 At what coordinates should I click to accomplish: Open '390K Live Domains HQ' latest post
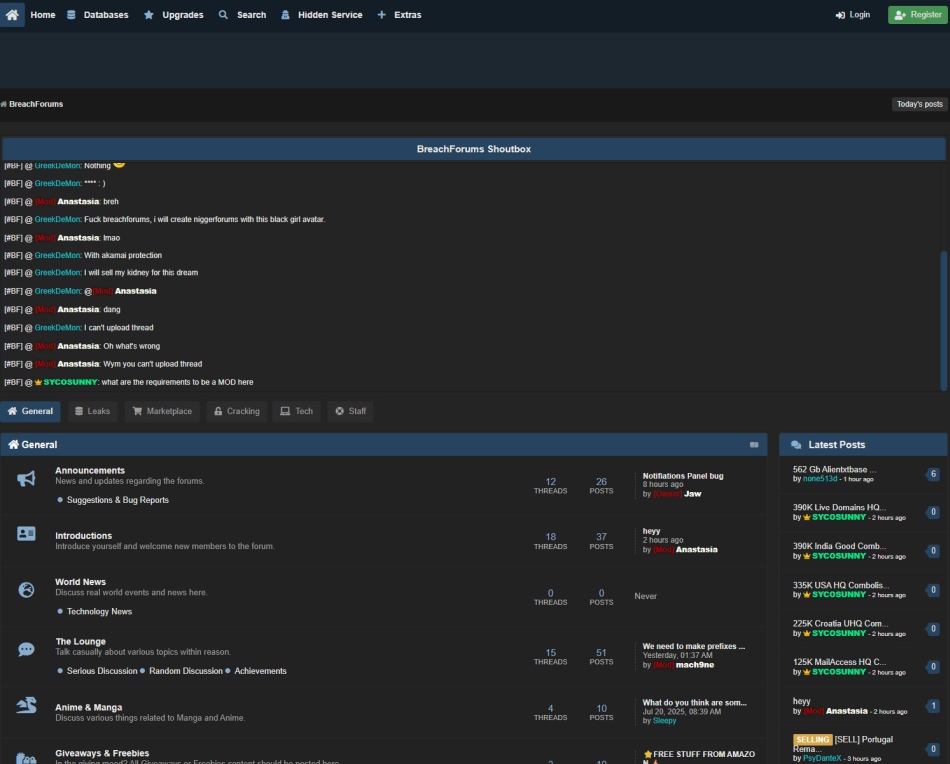point(839,508)
